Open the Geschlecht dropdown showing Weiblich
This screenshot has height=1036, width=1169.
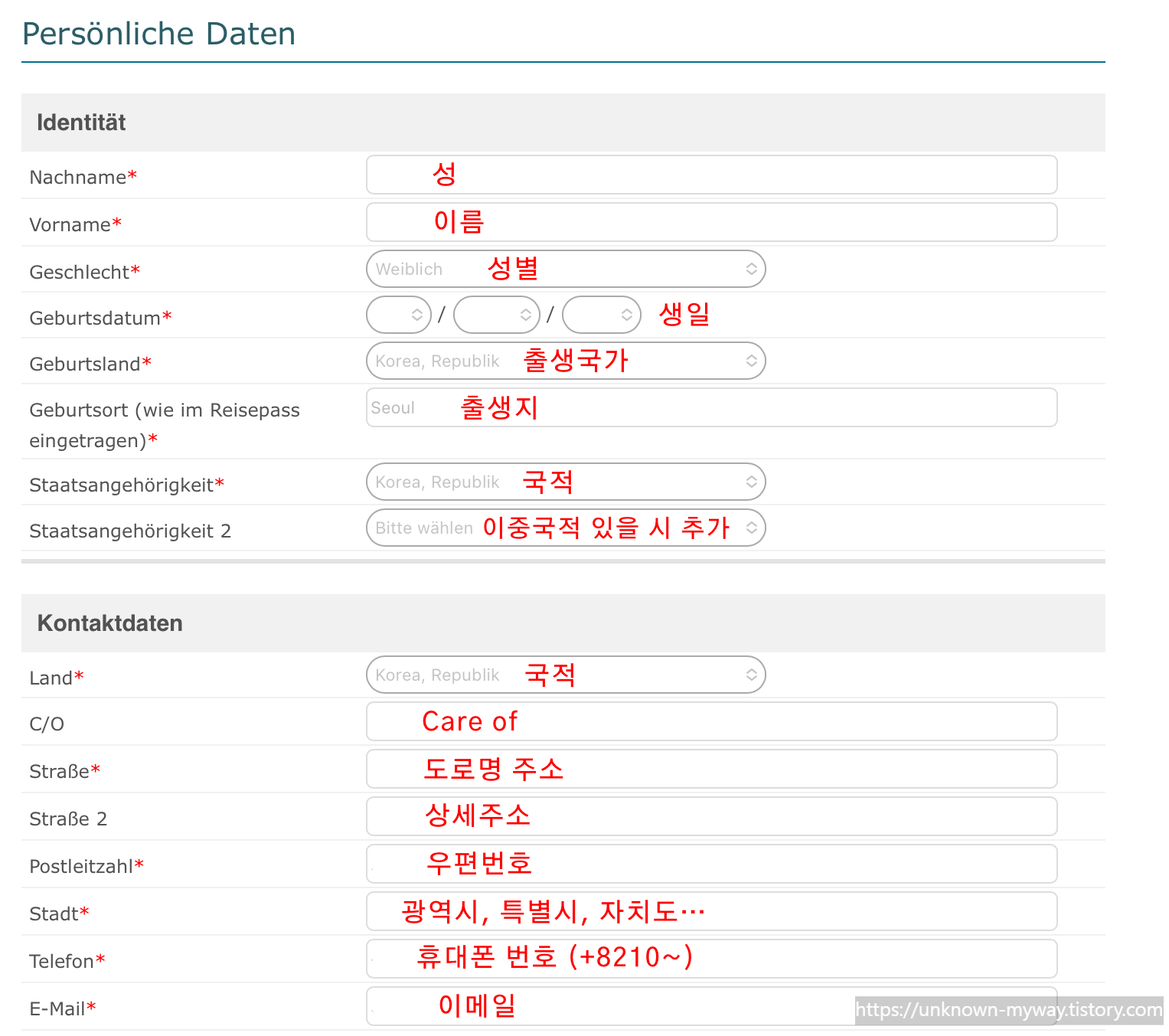tap(567, 269)
